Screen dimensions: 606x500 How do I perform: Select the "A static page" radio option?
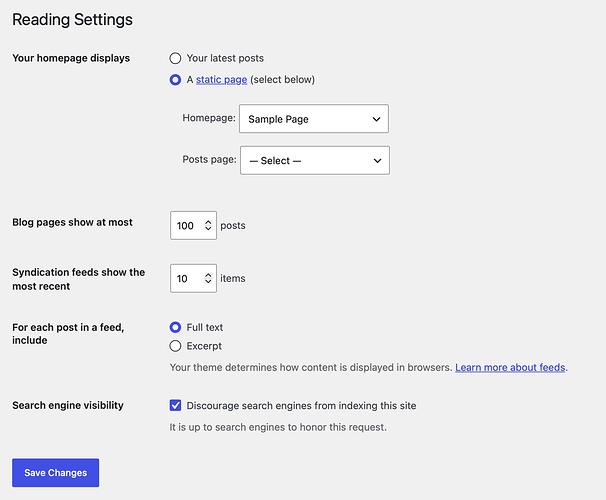tap(175, 80)
